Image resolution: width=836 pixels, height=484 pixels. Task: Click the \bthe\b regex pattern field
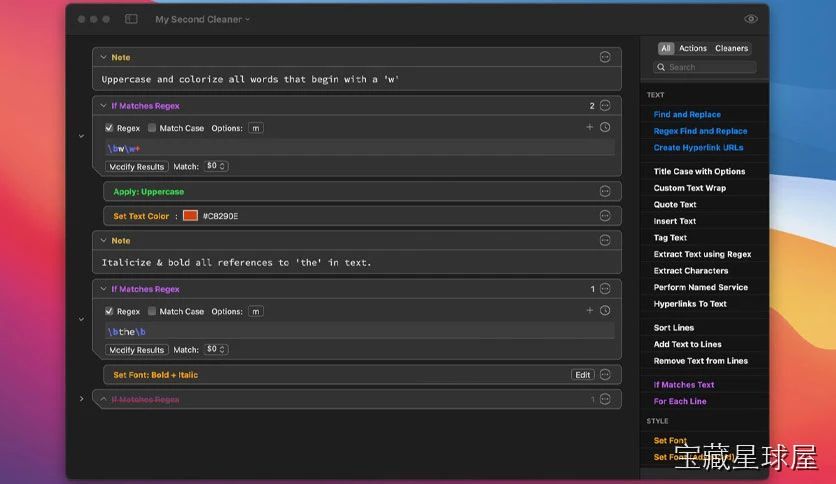tap(359, 332)
